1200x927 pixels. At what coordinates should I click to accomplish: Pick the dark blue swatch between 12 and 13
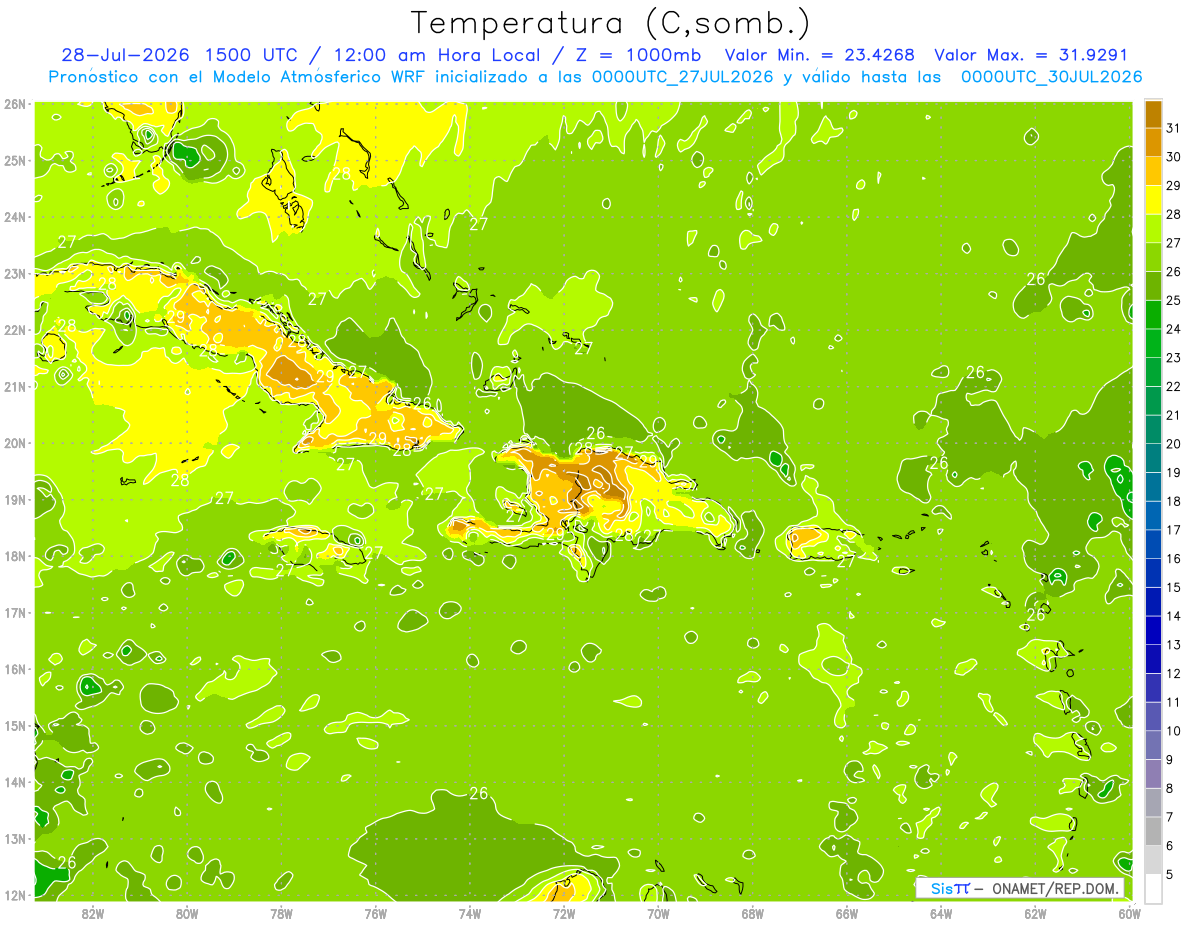tap(1154, 659)
